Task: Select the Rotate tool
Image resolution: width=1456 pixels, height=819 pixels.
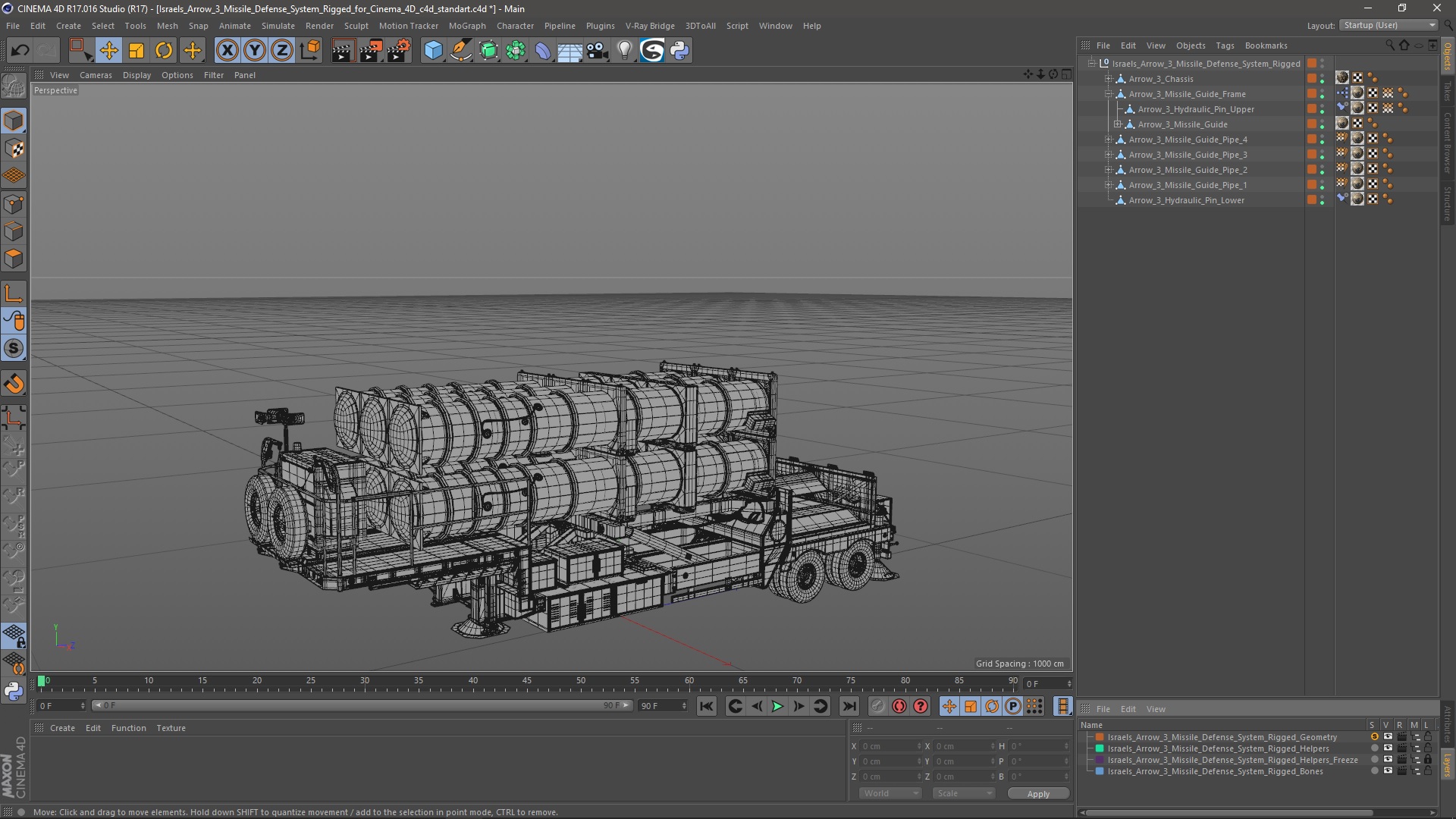Action: tap(164, 51)
